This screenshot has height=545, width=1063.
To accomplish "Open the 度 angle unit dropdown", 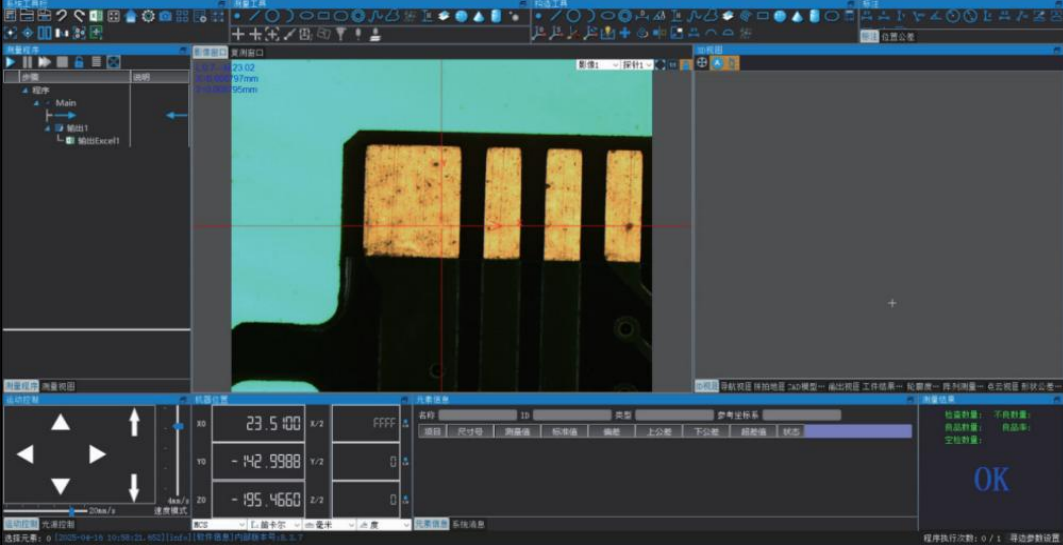I will (384, 525).
